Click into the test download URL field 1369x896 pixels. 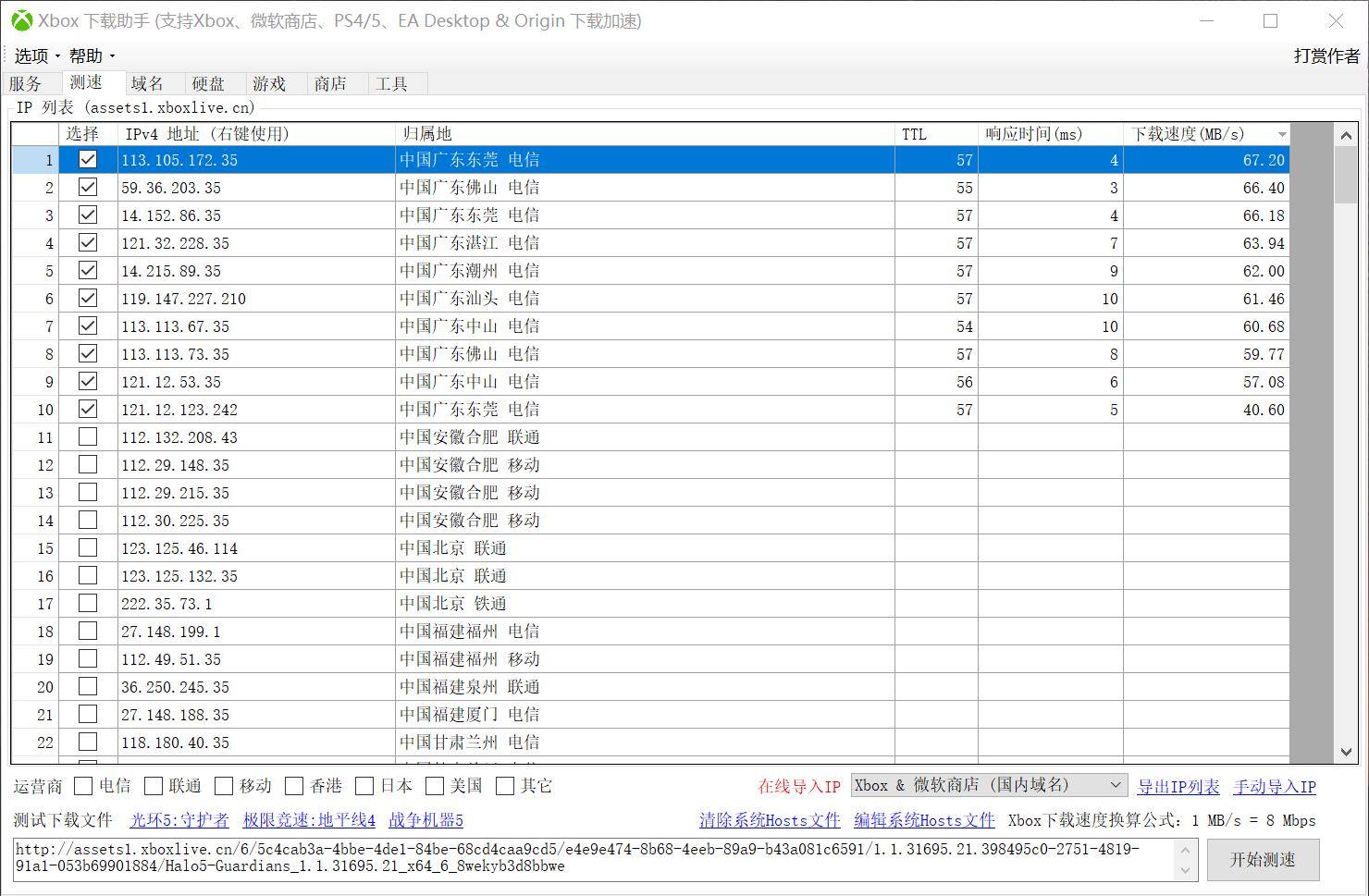tap(594, 858)
